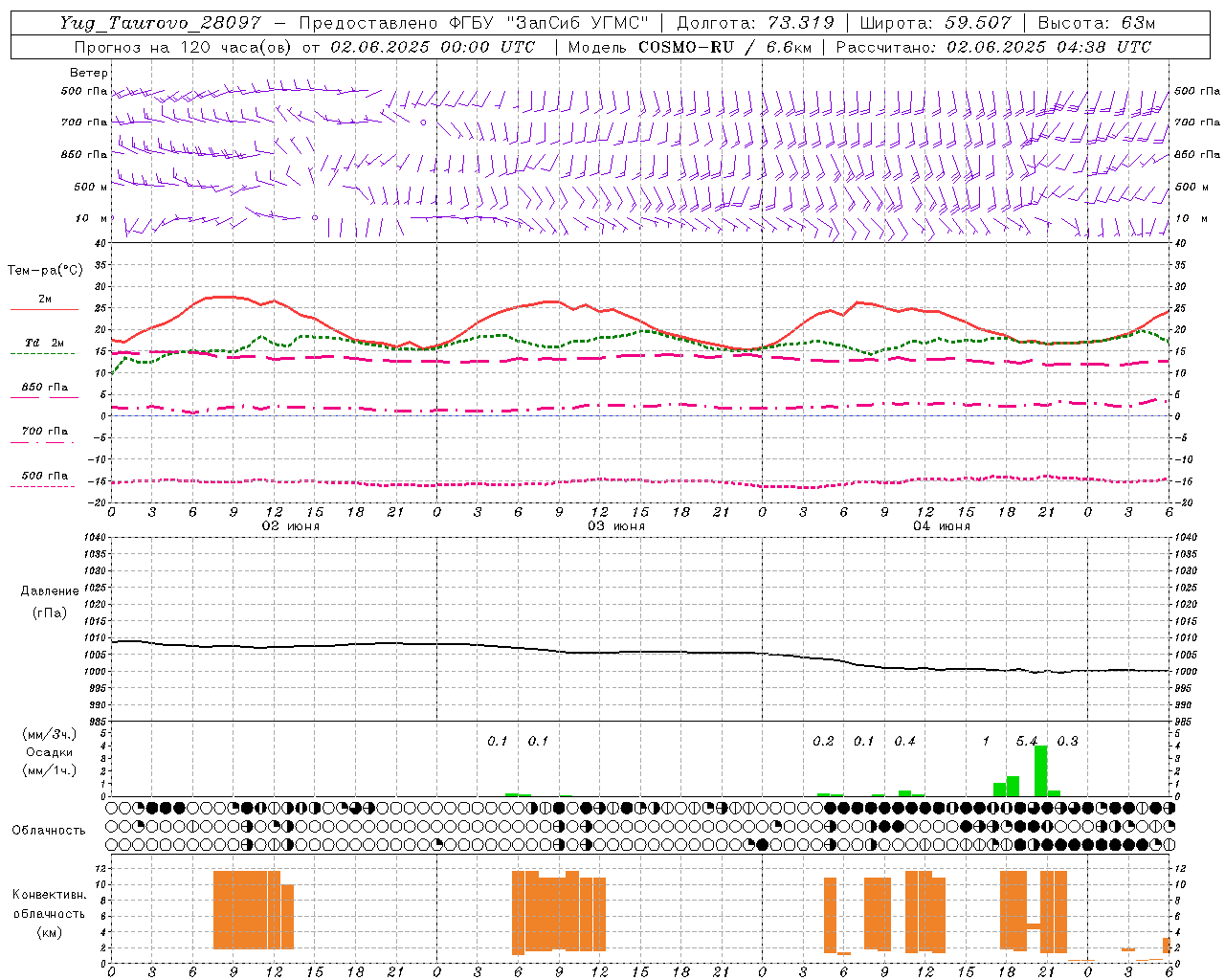
Task: Click the Осадки panel label
Action: point(50,752)
